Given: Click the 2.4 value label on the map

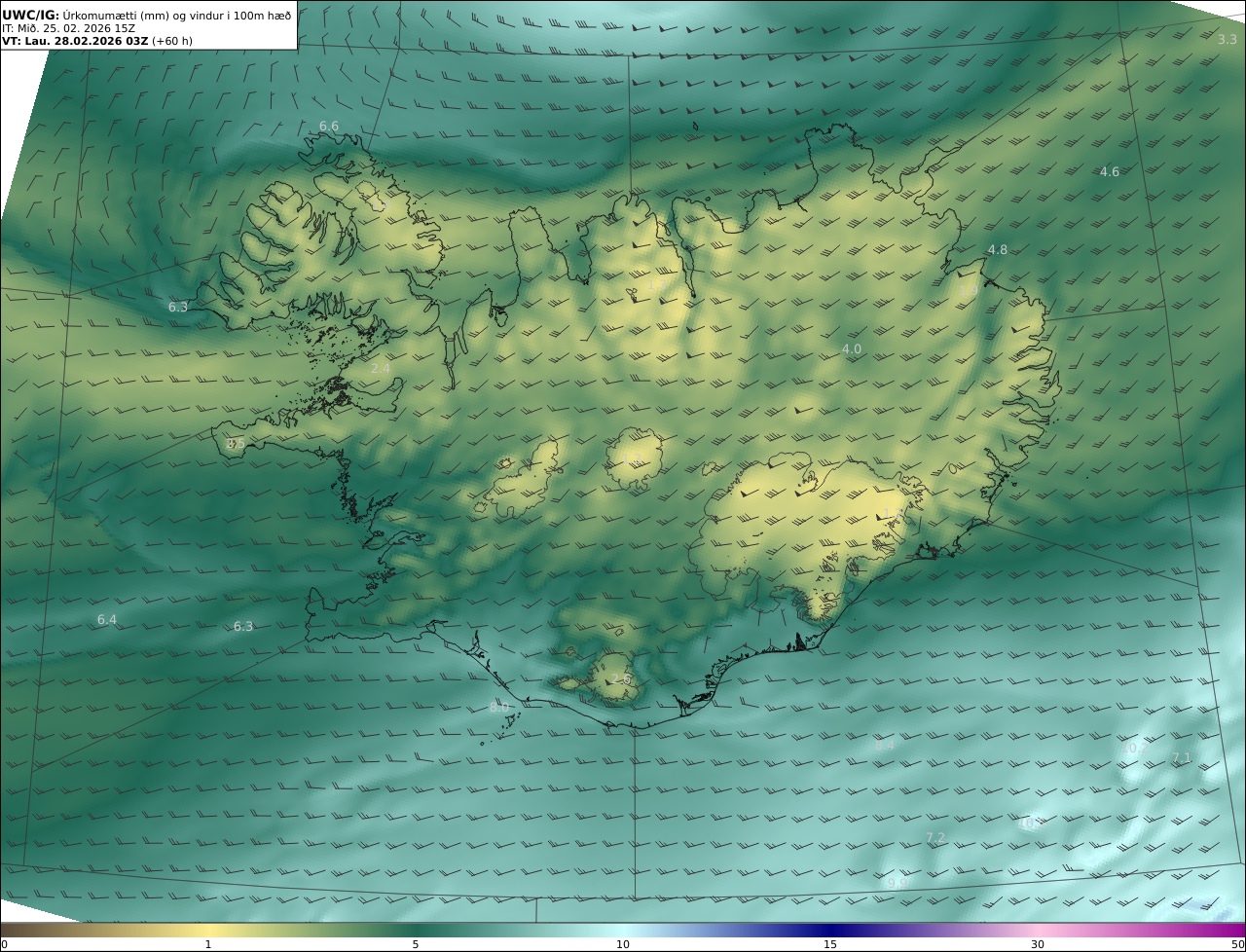Looking at the screenshot, I should [381, 369].
